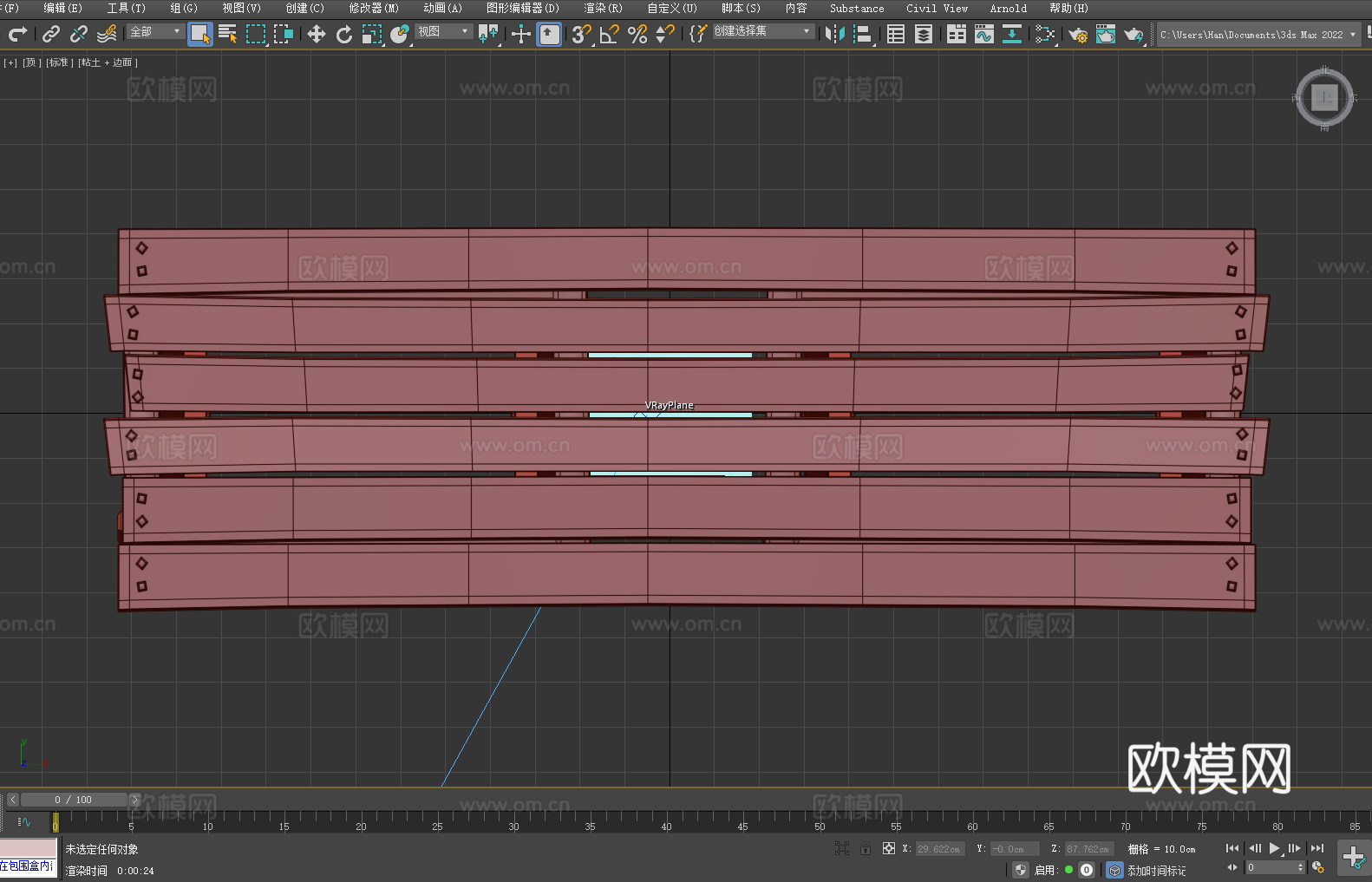The height and width of the screenshot is (882, 1372).
Task: Open the Material Editor icon
Action: tap(1045, 34)
